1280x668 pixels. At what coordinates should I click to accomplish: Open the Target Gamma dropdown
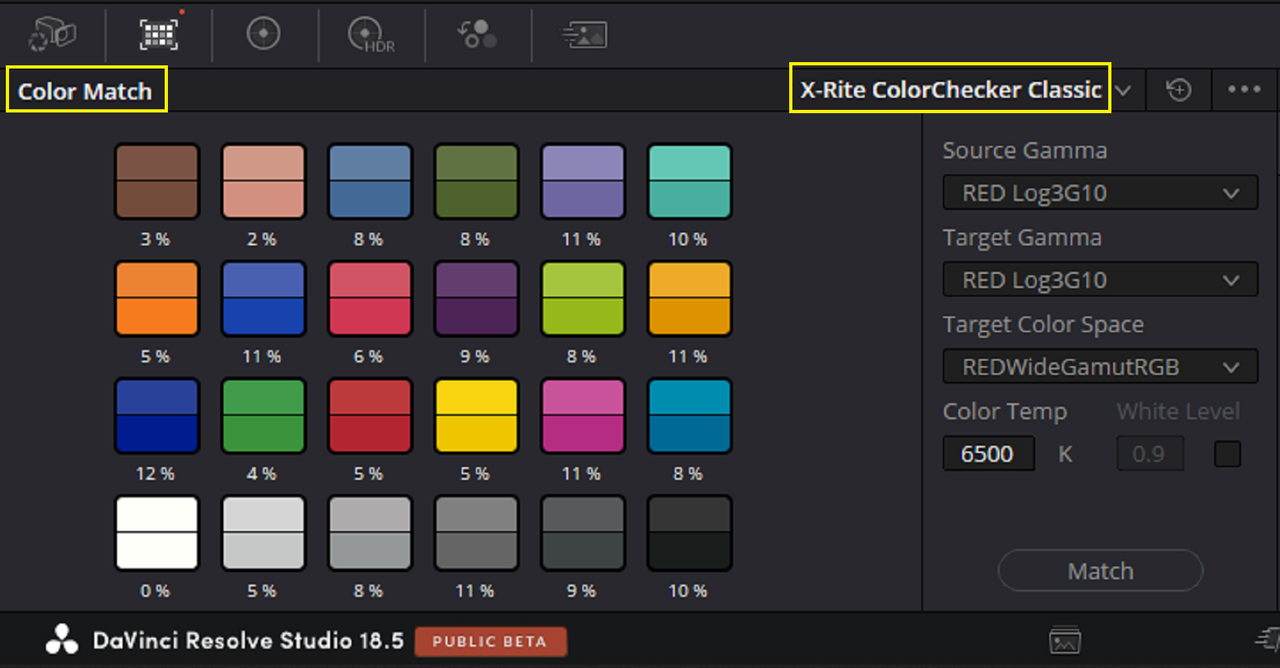[x=1100, y=280]
